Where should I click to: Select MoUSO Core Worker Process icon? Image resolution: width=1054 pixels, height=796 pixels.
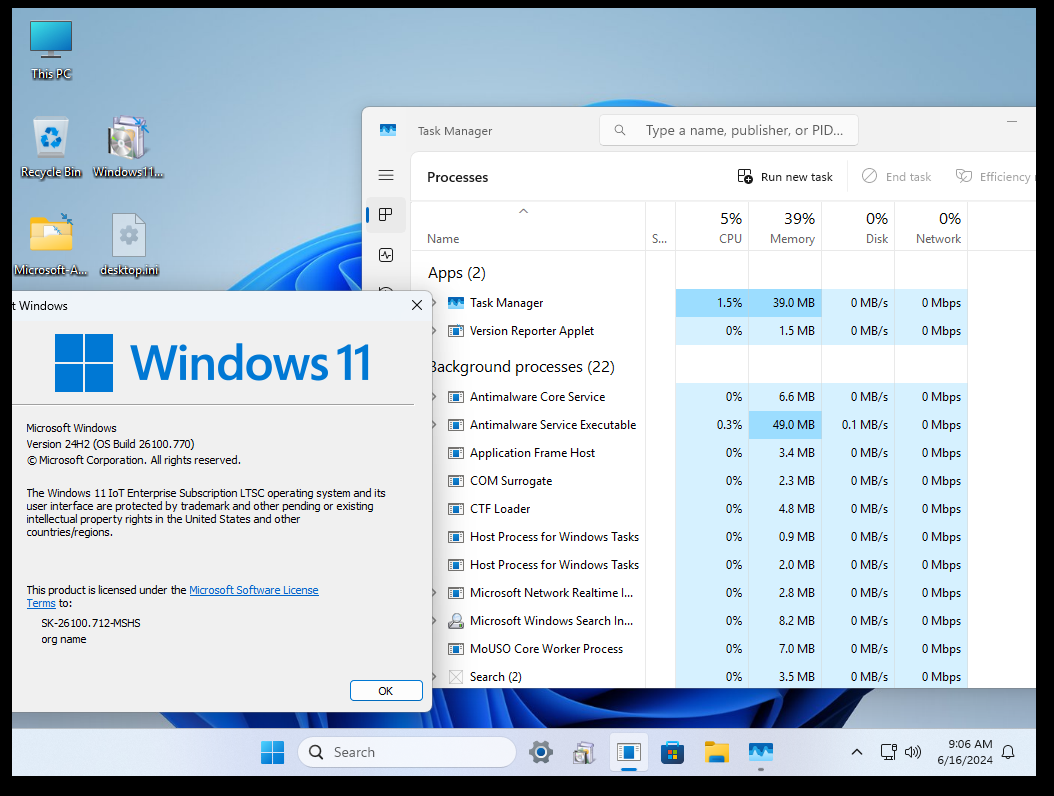[x=456, y=649]
